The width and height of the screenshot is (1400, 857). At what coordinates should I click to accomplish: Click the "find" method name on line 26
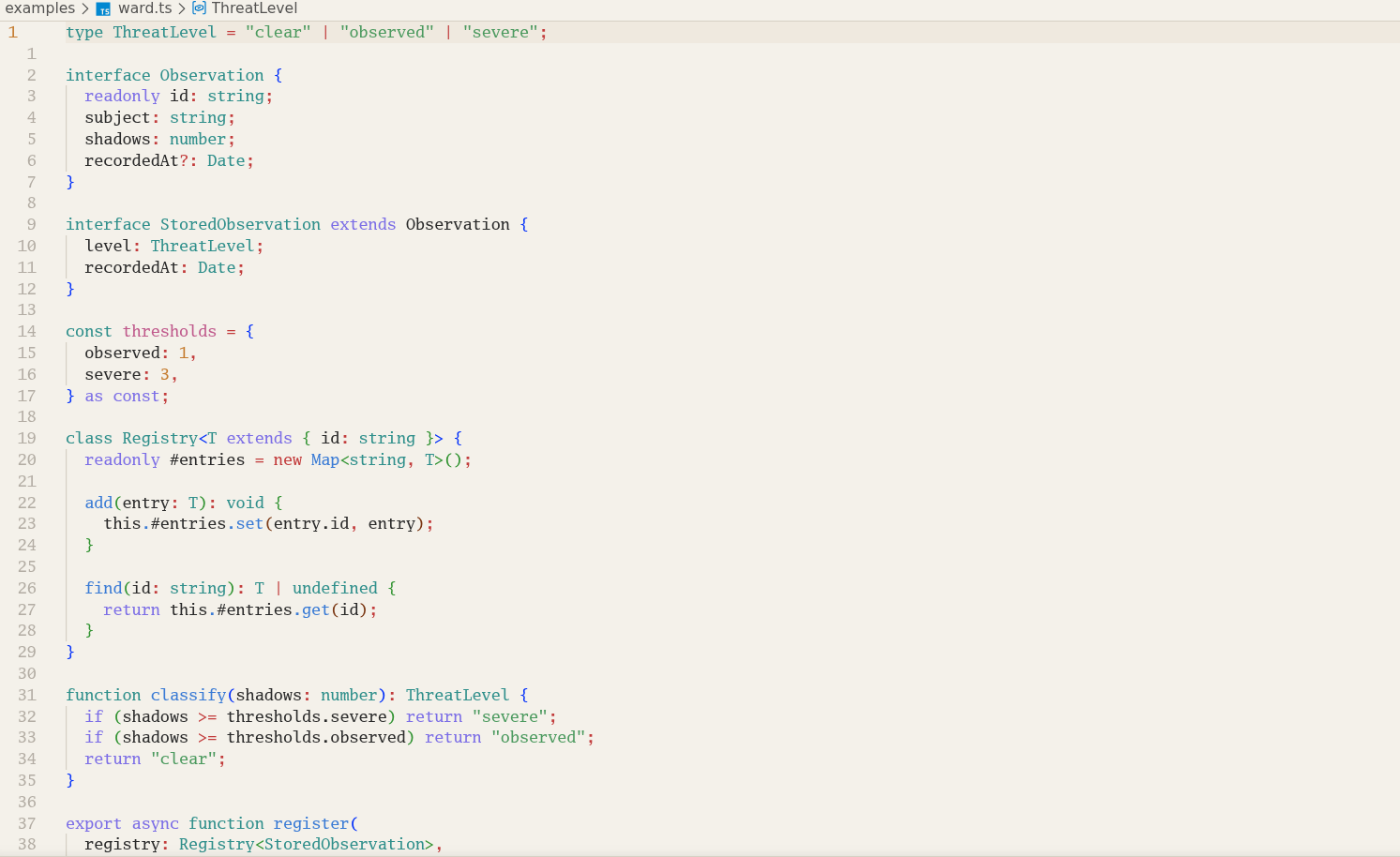click(x=103, y=588)
